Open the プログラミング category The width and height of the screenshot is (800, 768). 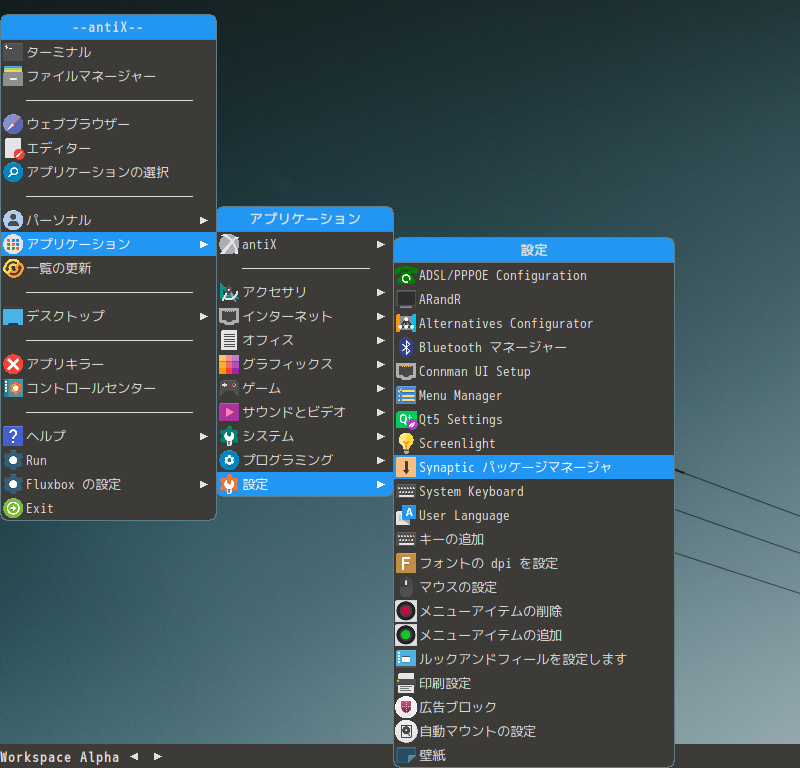click(x=305, y=460)
